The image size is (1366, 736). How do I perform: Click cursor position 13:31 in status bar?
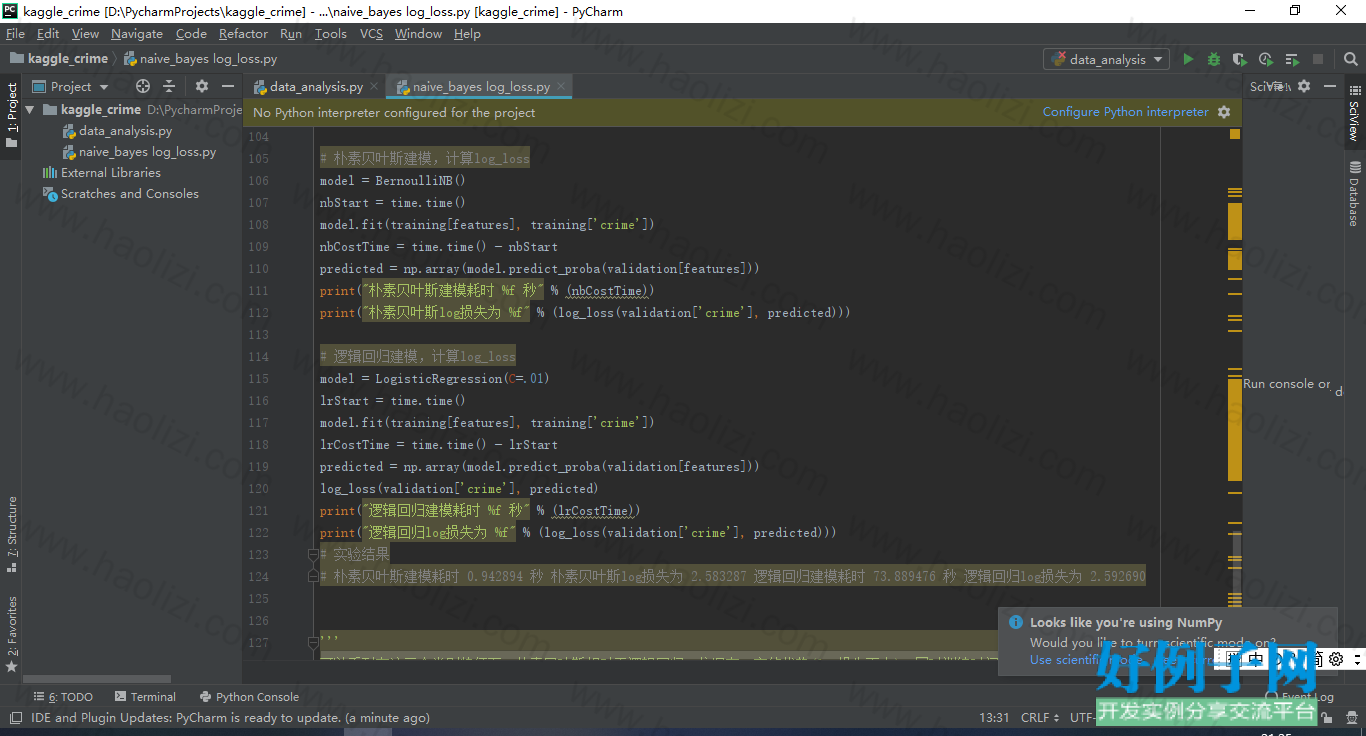tap(994, 717)
